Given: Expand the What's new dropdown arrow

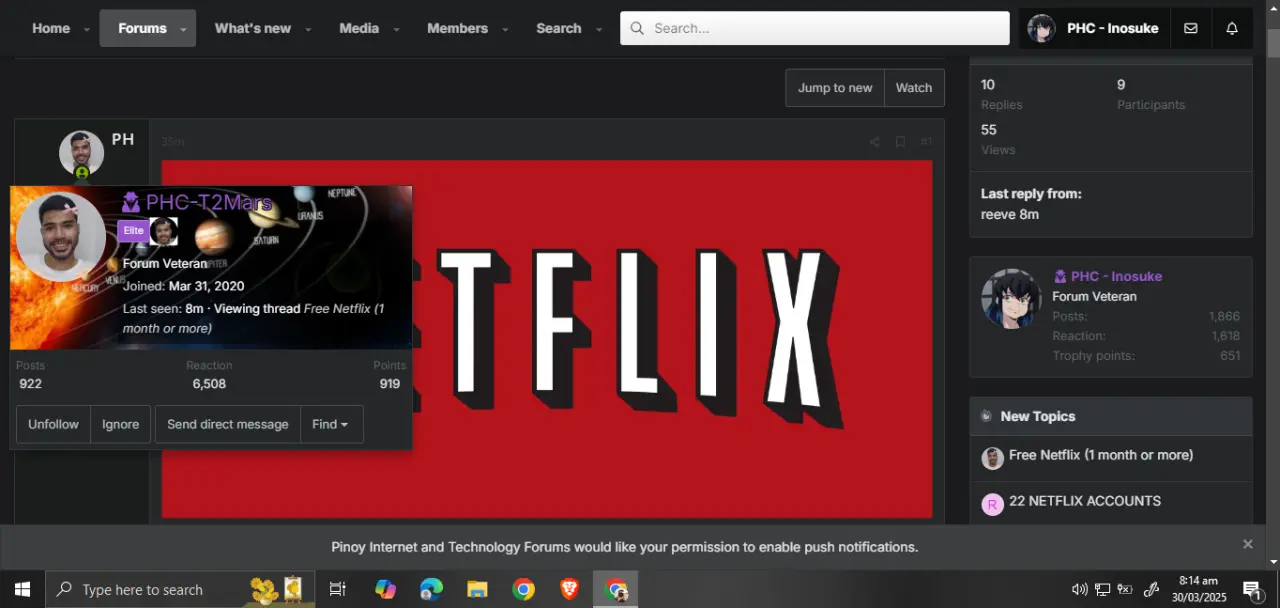Looking at the screenshot, I should 308,30.
